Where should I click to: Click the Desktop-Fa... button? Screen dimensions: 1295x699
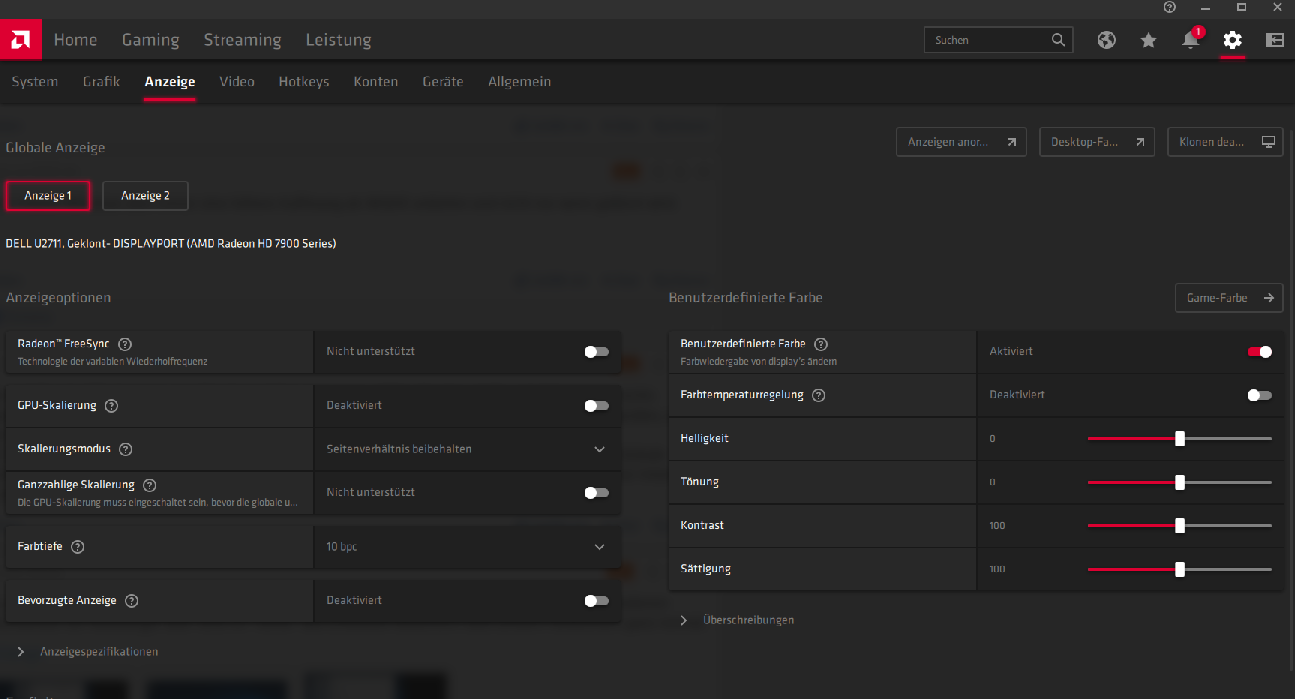click(x=1097, y=142)
